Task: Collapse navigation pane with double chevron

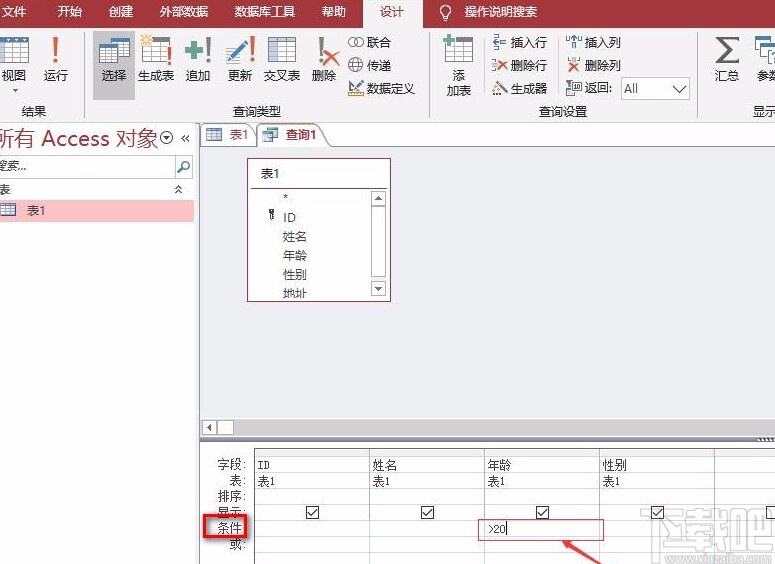Action: (x=185, y=138)
